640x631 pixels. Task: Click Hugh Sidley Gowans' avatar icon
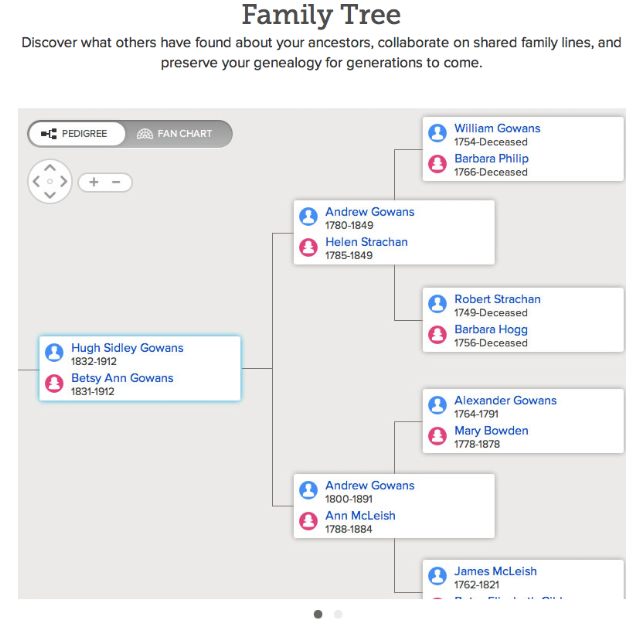pos(54,352)
